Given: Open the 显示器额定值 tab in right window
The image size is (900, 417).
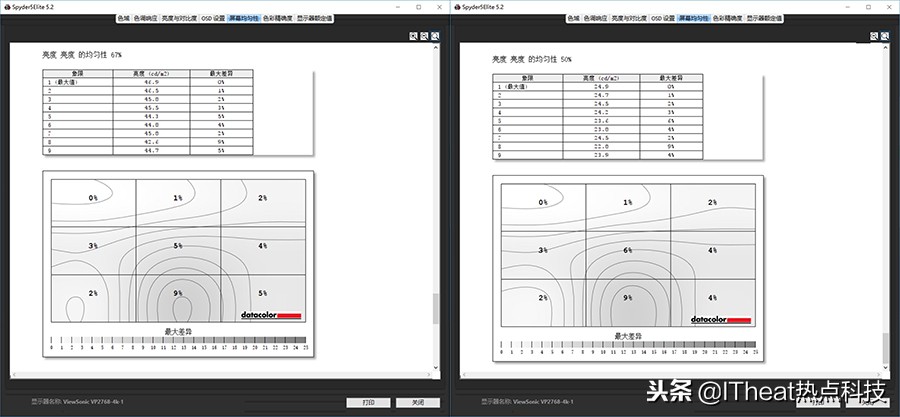Looking at the screenshot, I should tap(764, 18).
